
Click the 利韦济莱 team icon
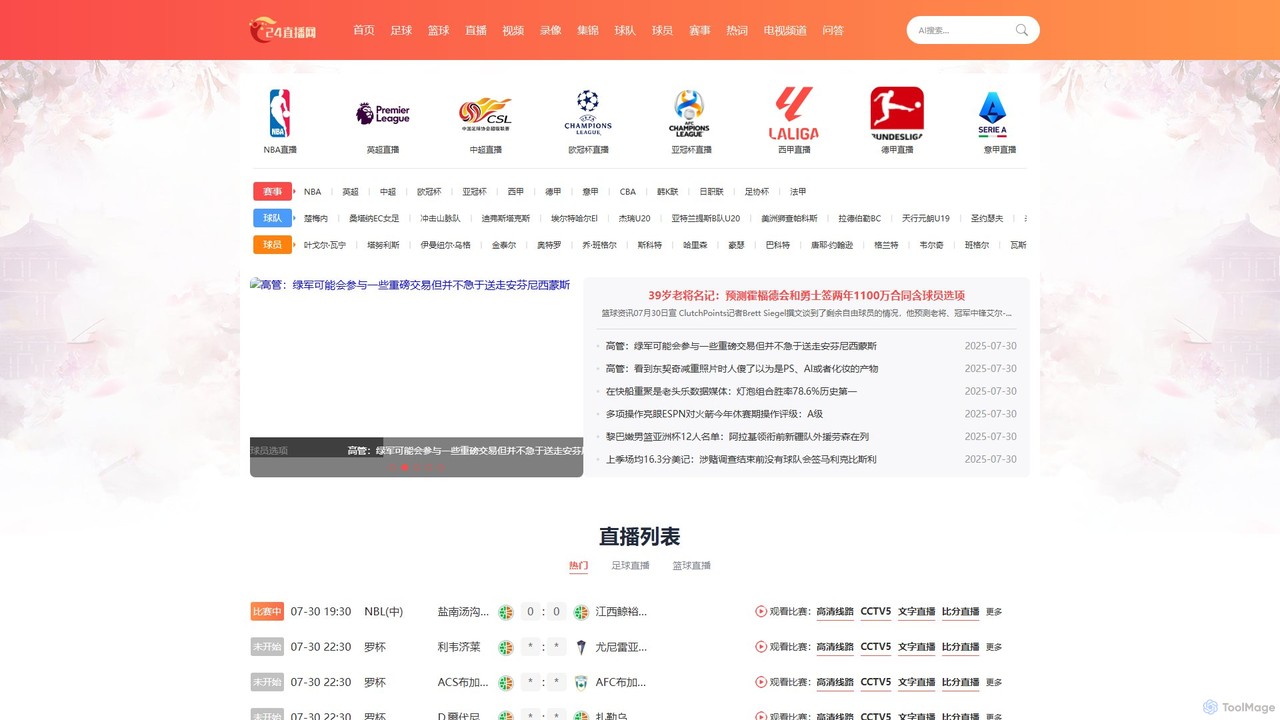(506, 647)
